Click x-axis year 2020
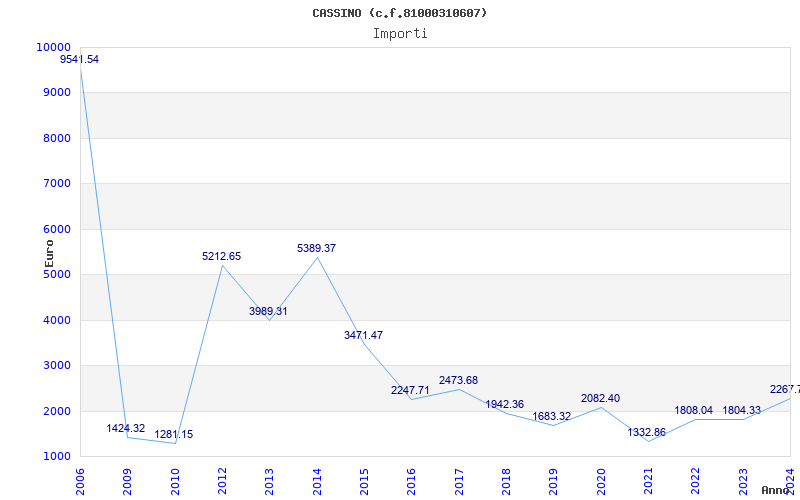Screen dimensions: 800x500 pos(601,482)
